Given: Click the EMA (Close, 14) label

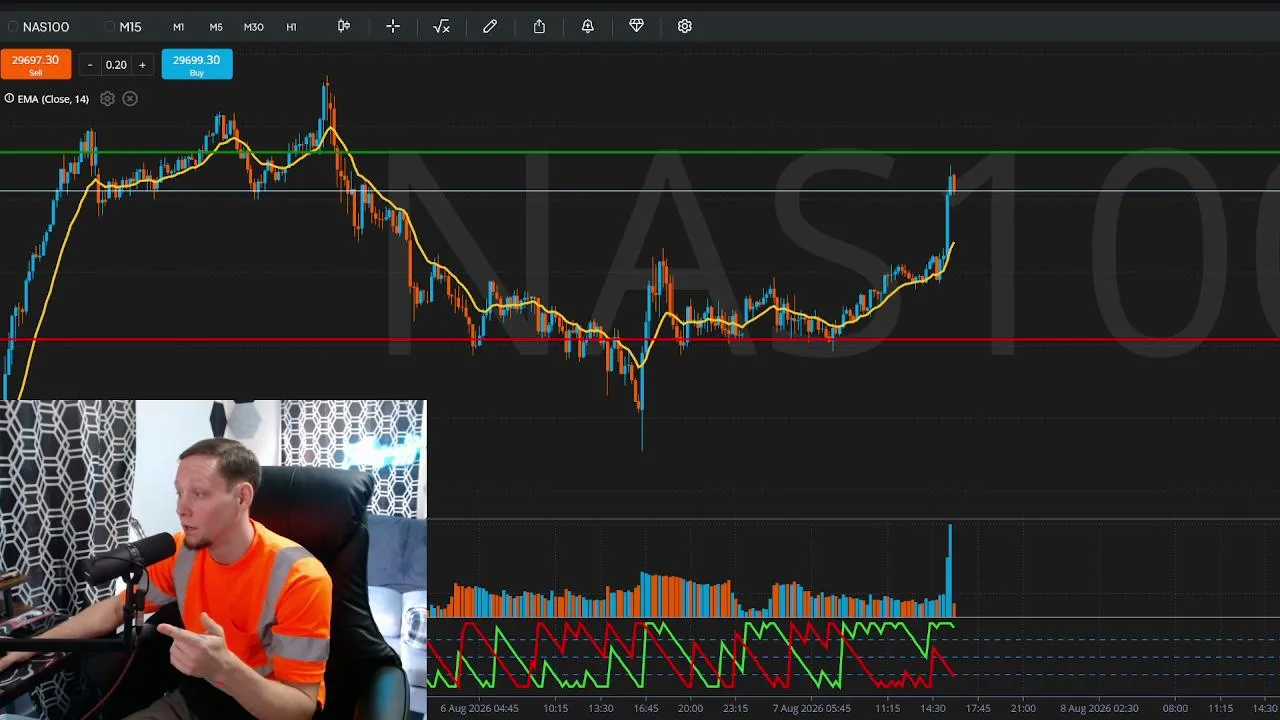Looking at the screenshot, I should tap(53, 99).
